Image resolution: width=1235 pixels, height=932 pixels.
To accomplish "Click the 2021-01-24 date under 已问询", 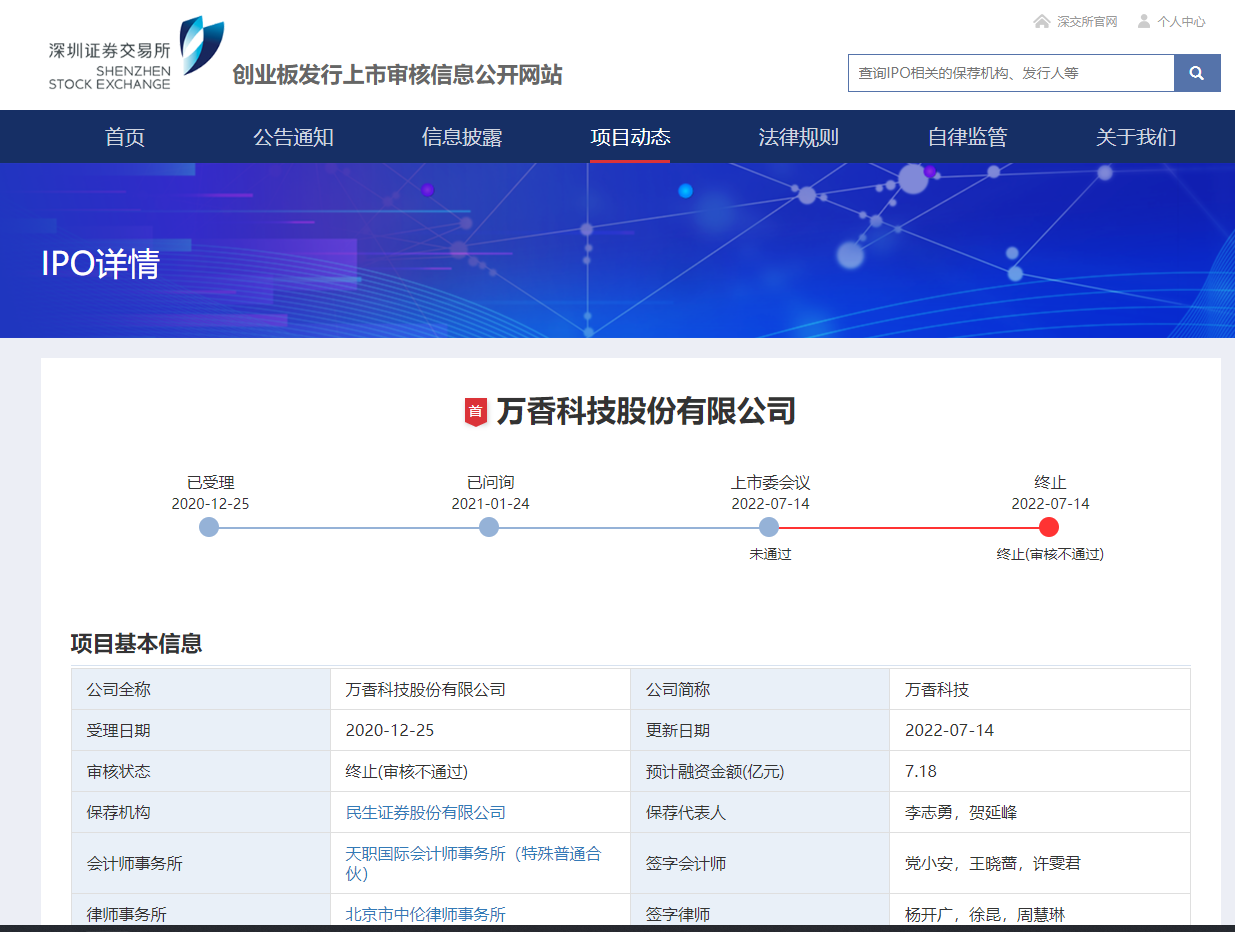I will 490,504.
